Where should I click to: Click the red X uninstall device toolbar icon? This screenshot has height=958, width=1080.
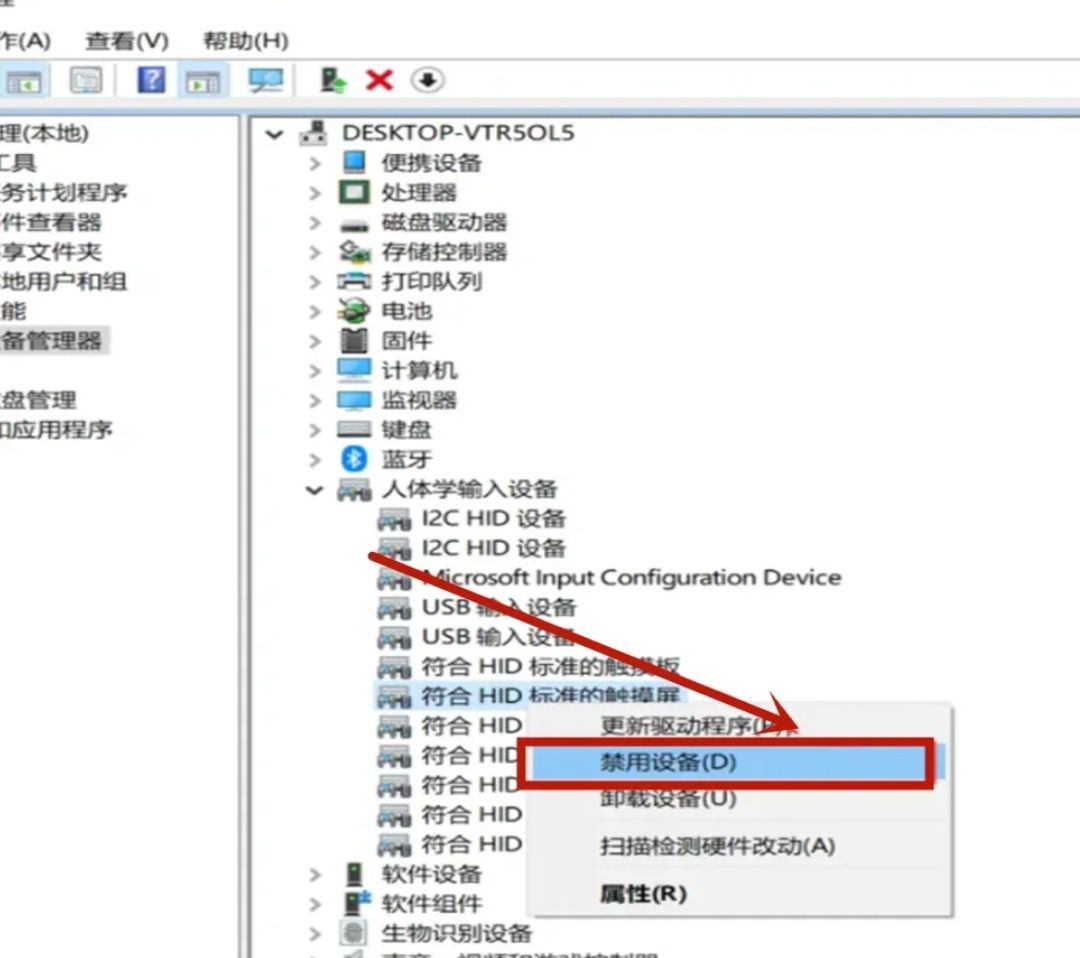379,80
